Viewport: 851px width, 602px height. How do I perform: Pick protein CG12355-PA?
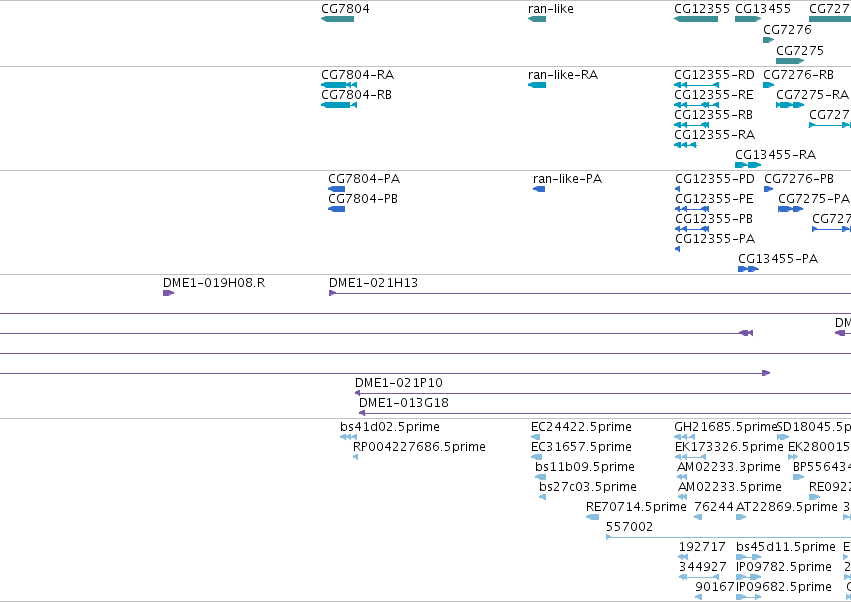coord(715,238)
